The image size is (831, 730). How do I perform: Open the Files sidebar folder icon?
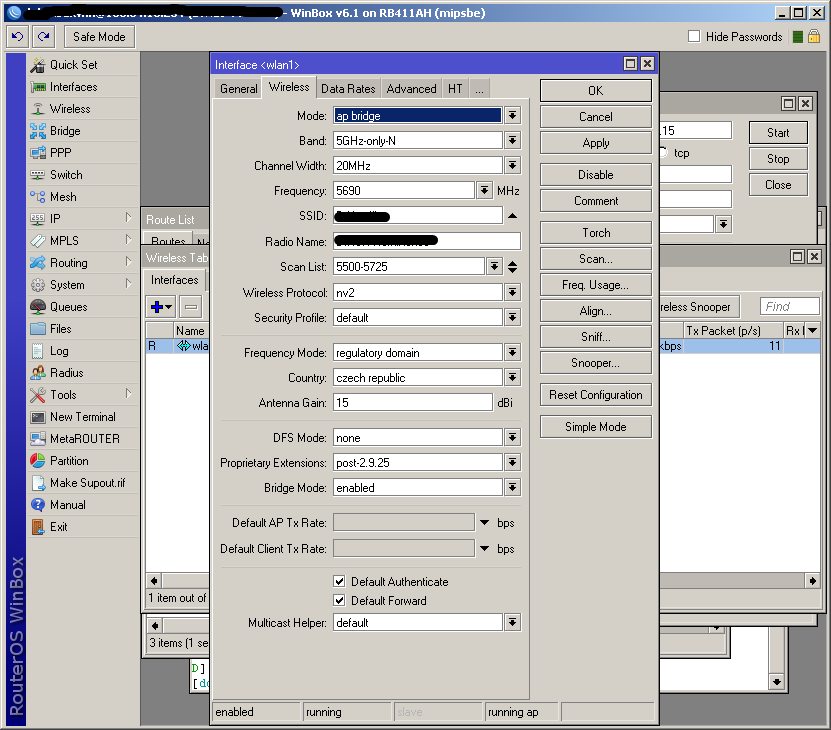[38, 329]
